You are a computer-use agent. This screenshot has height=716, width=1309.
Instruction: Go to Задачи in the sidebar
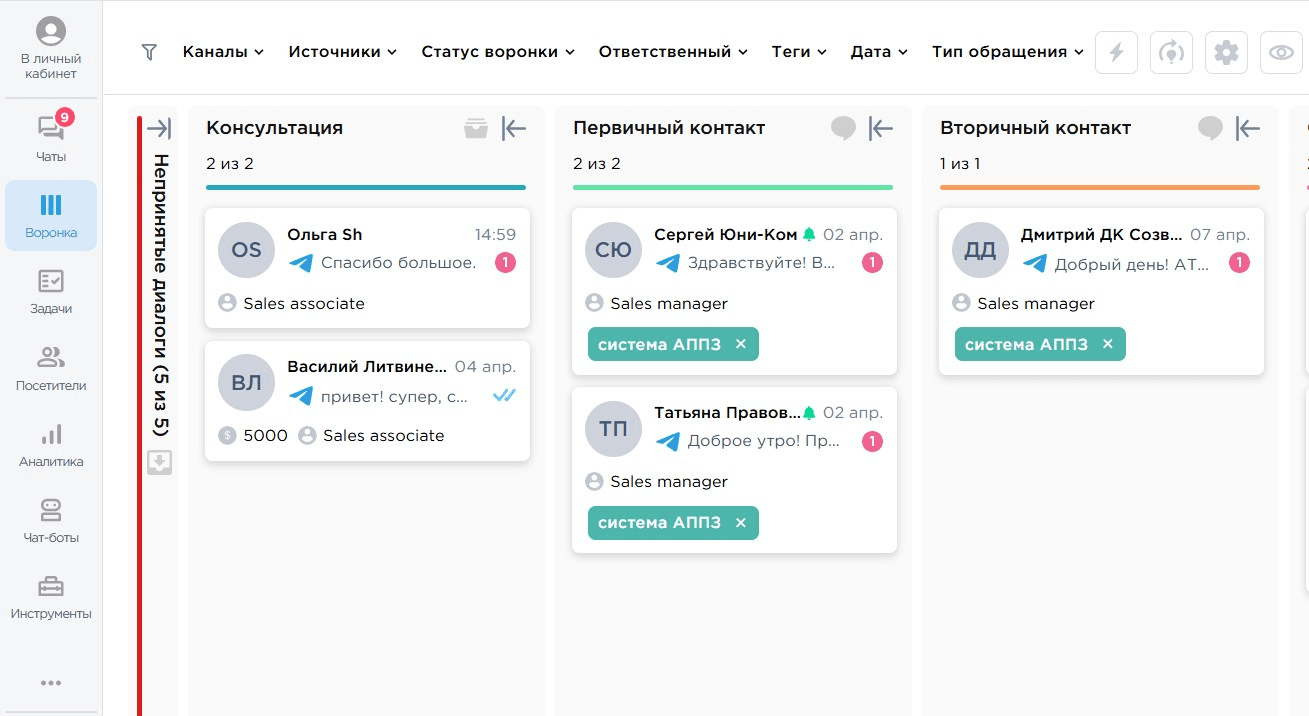point(51,291)
